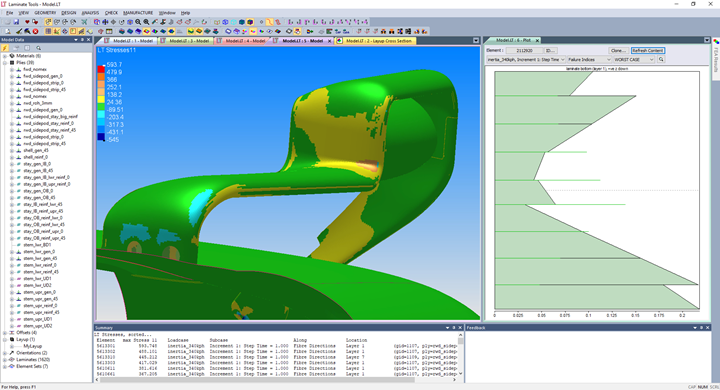Click the Clone... button

(618, 51)
